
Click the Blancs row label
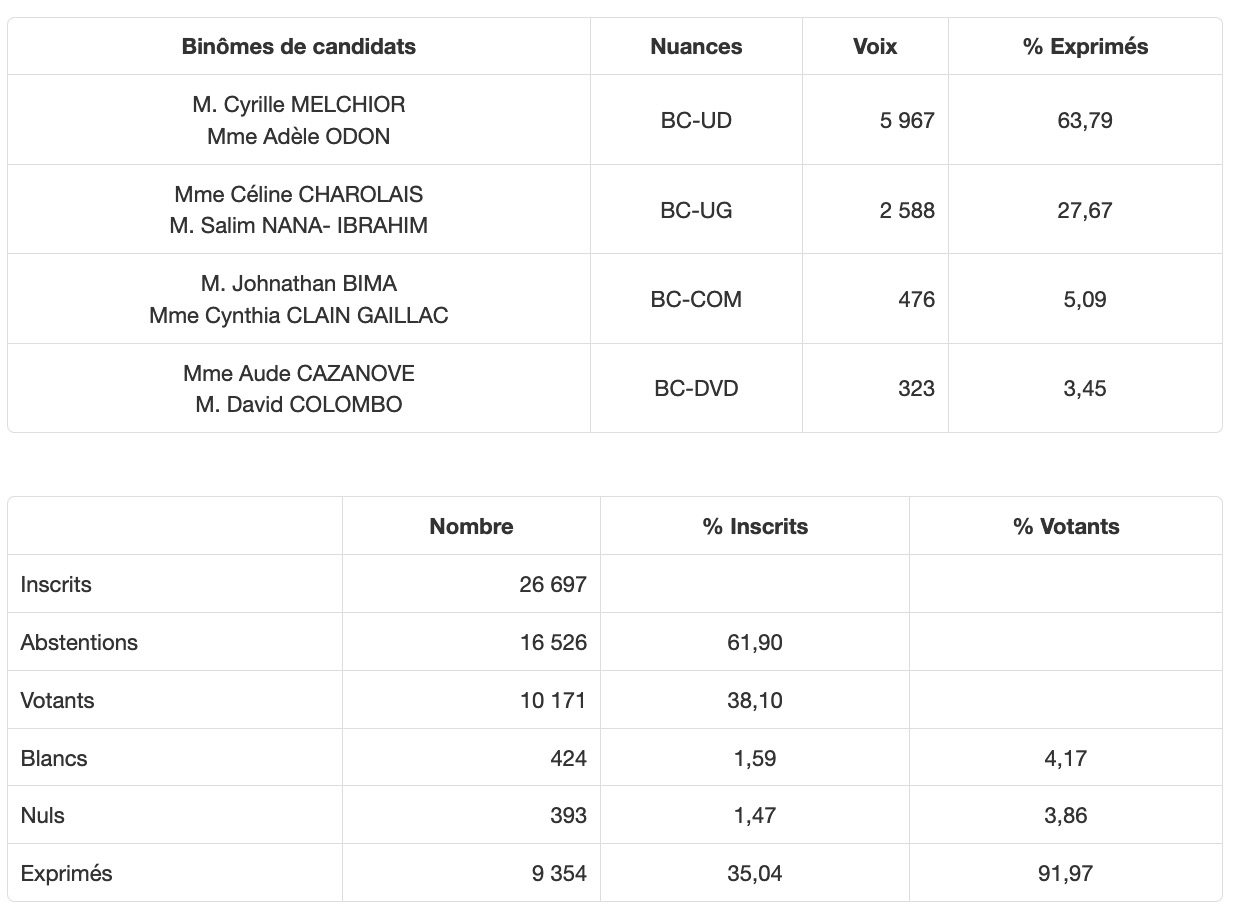coord(54,758)
